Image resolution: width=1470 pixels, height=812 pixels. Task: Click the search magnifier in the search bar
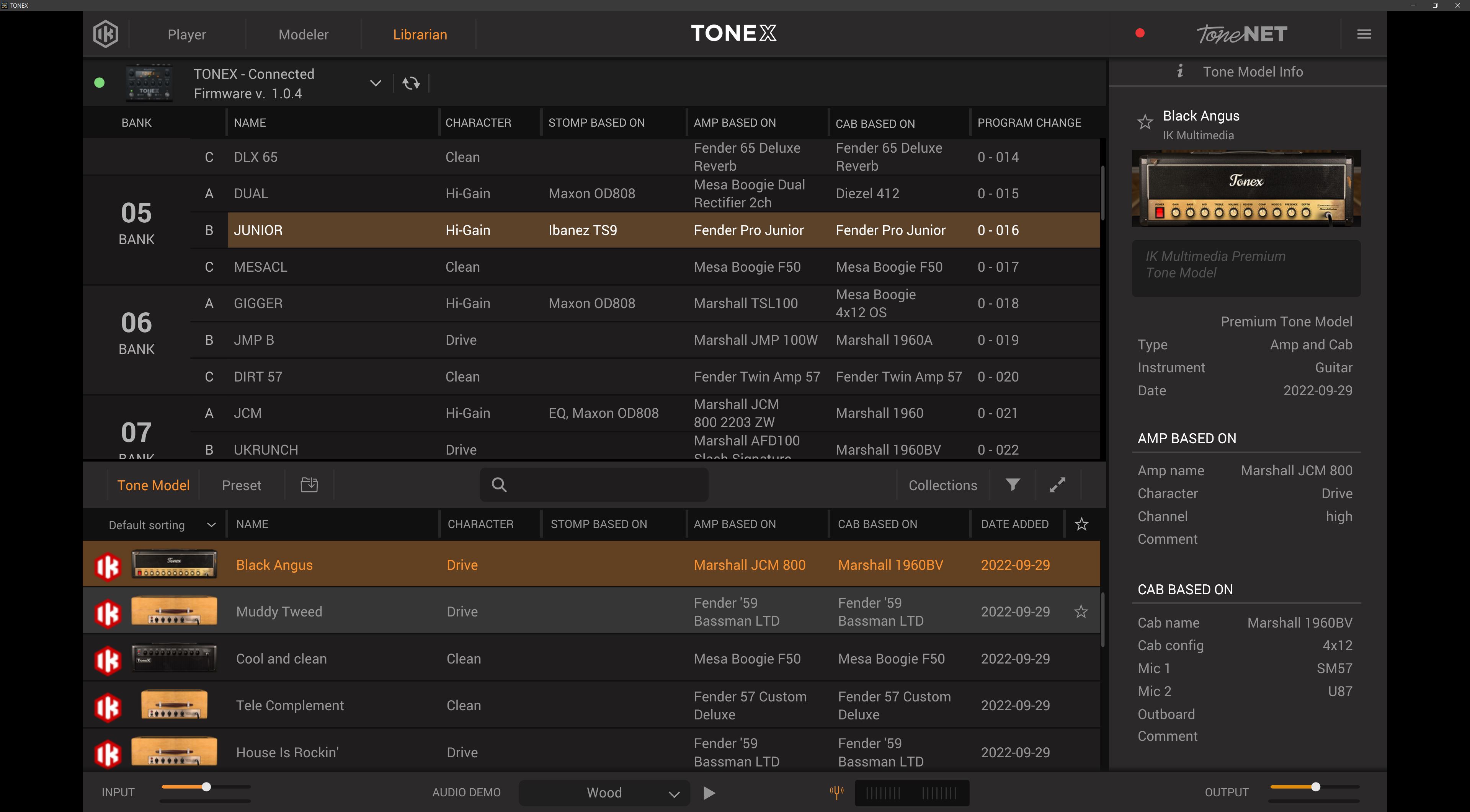[499, 485]
